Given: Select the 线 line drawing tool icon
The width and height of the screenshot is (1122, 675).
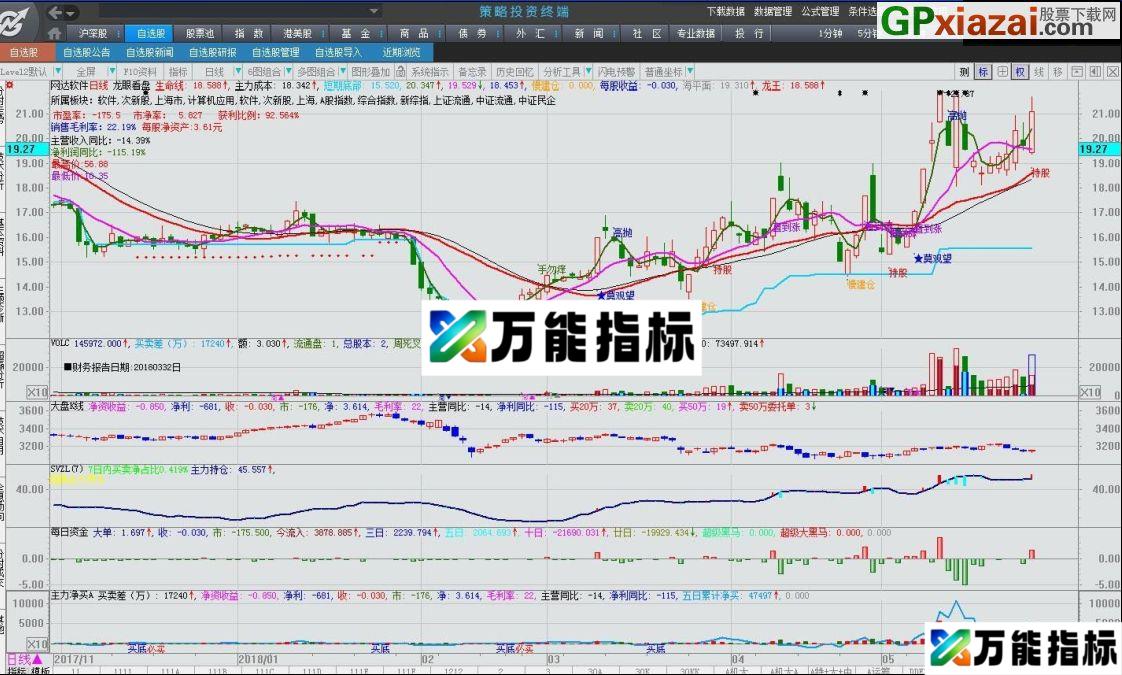Looking at the screenshot, I should coord(1039,71).
